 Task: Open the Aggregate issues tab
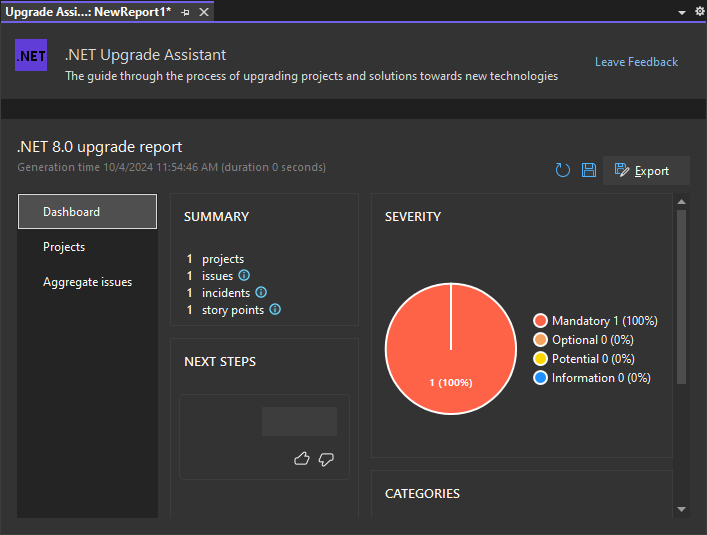coord(87,282)
